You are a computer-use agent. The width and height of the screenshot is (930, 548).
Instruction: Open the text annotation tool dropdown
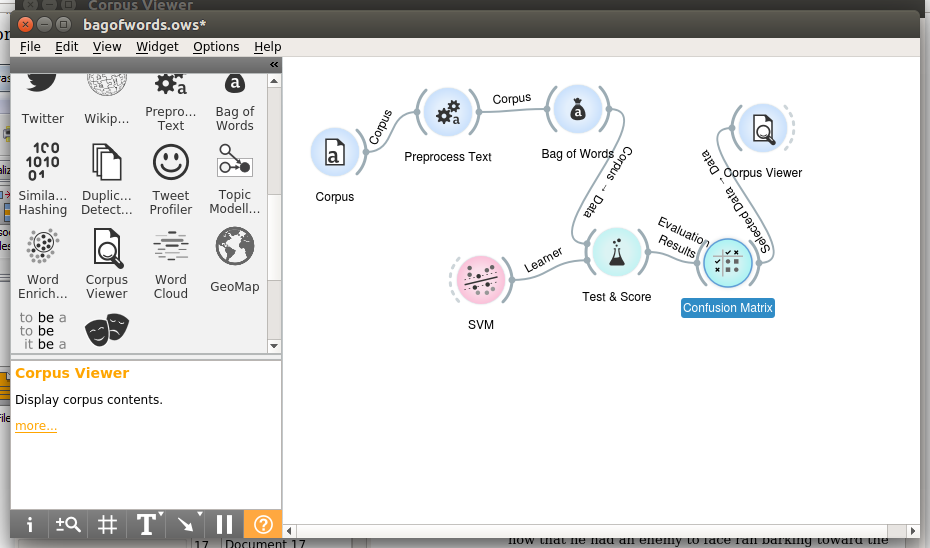(x=147, y=524)
